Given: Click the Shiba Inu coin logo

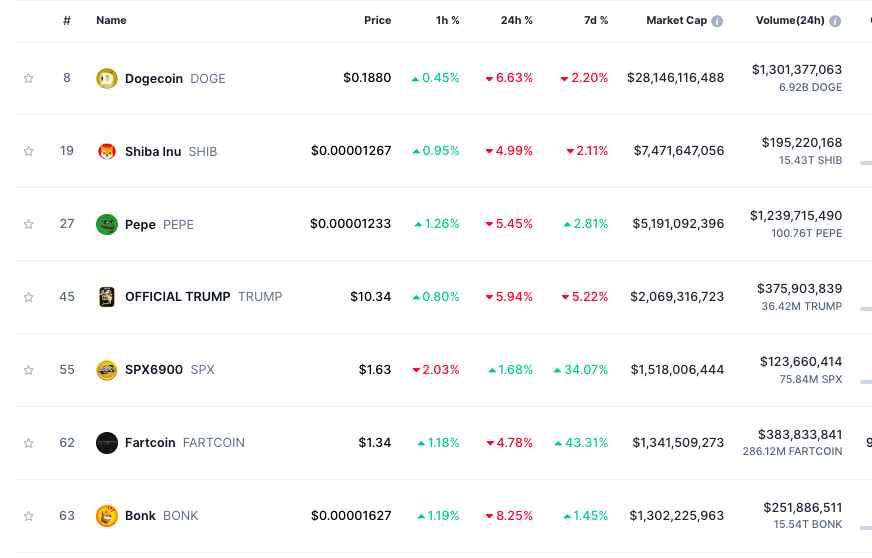Looking at the screenshot, I should tap(106, 151).
